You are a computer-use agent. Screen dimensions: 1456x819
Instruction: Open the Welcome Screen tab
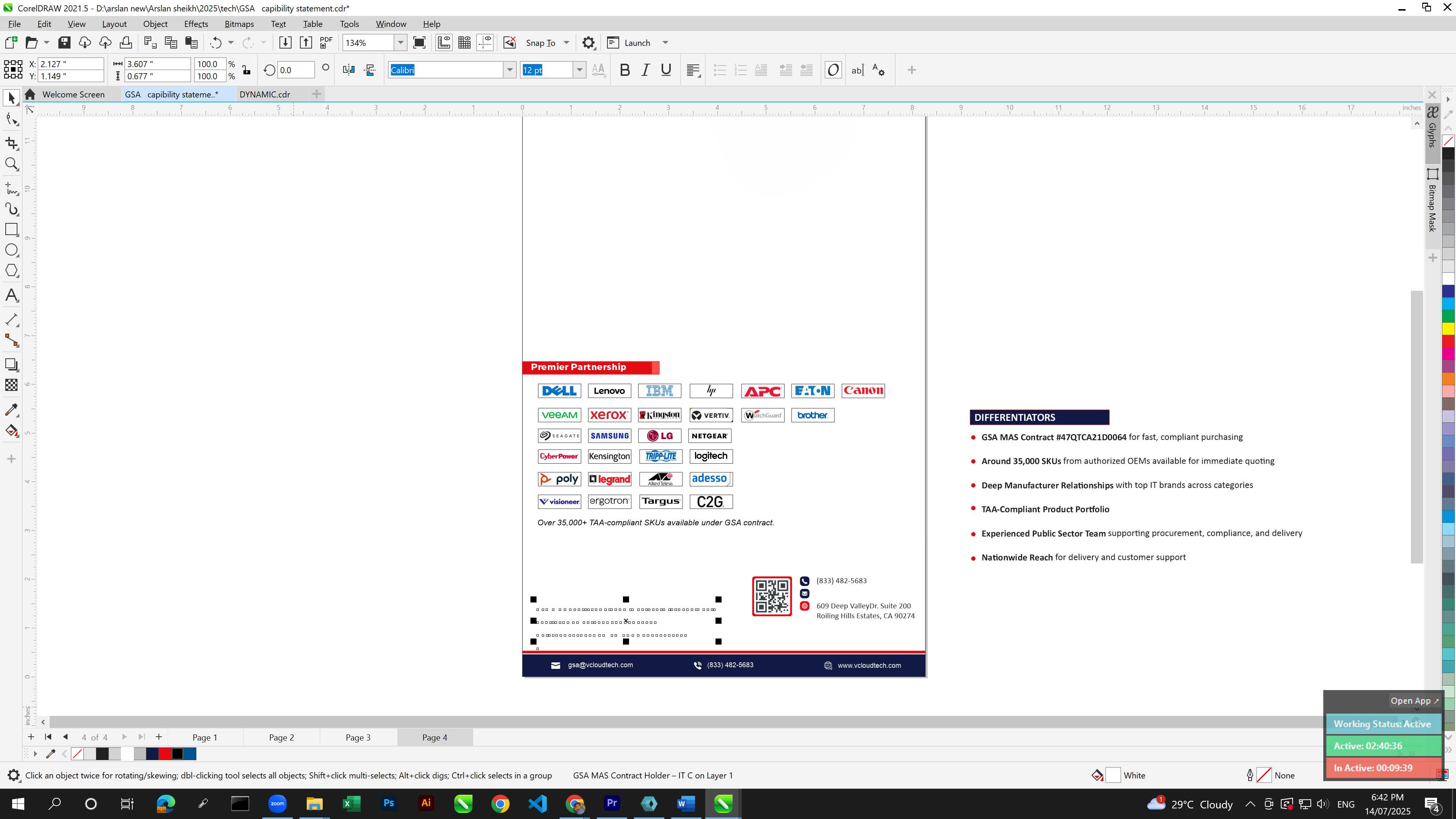pyautogui.click(x=73, y=94)
